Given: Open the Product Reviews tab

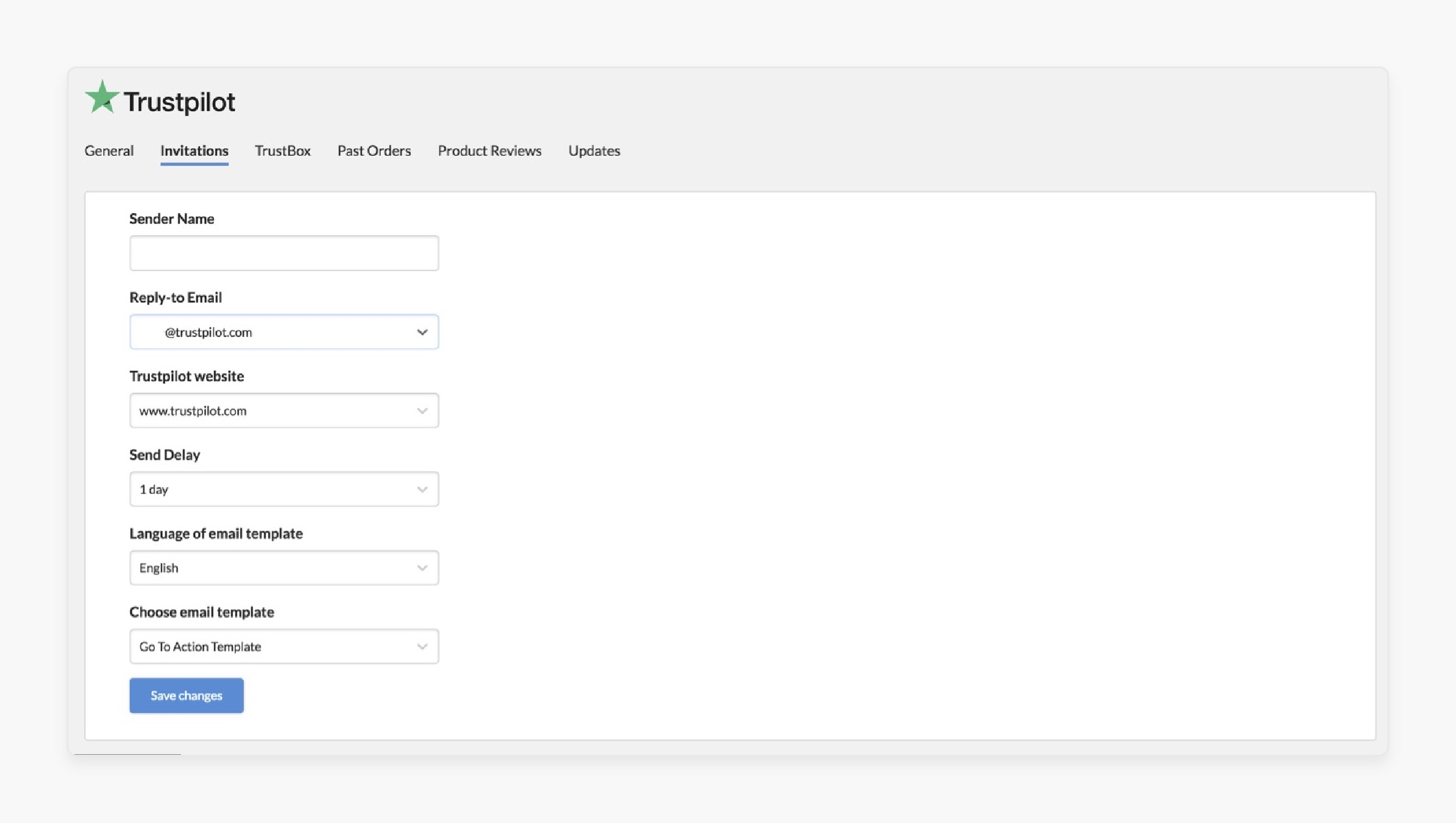Looking at the screenshot, I should pyautogui.click(x=489, y=150).
